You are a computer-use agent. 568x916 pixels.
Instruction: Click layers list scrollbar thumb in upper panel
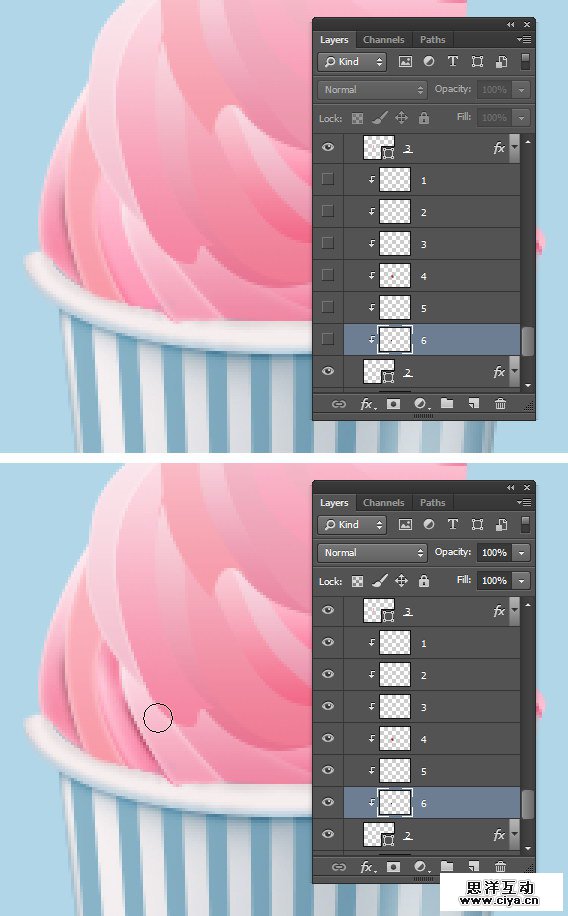527,341
